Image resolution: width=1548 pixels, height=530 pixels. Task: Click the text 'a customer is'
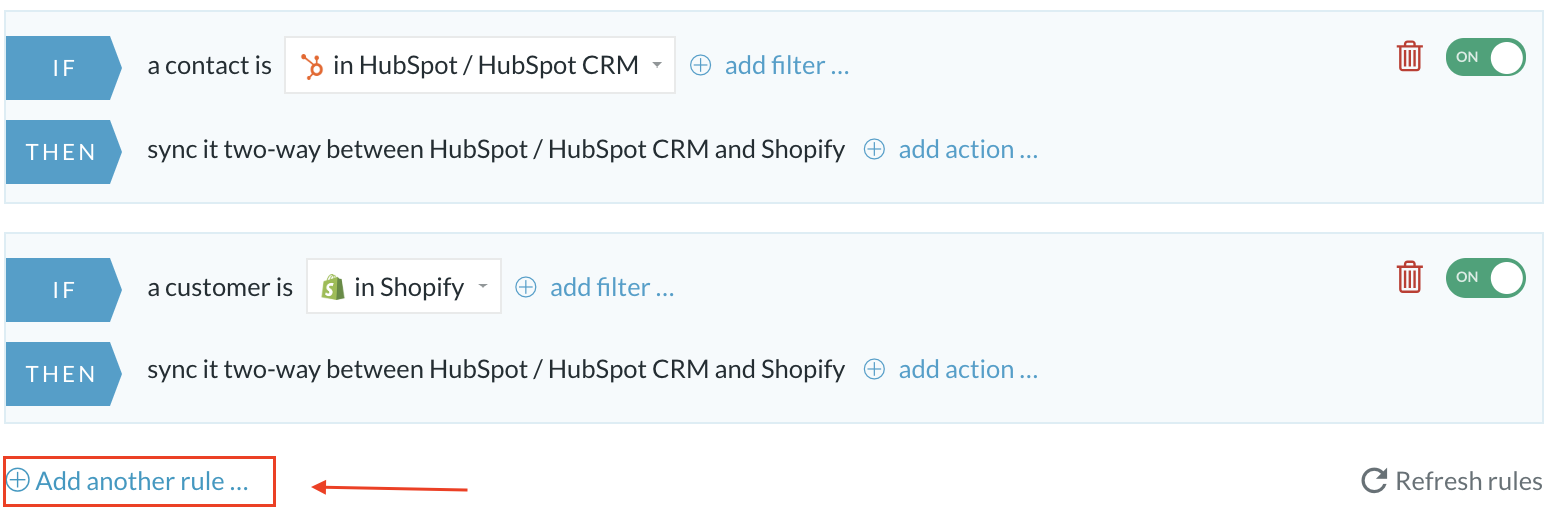[x=221, y=288]
